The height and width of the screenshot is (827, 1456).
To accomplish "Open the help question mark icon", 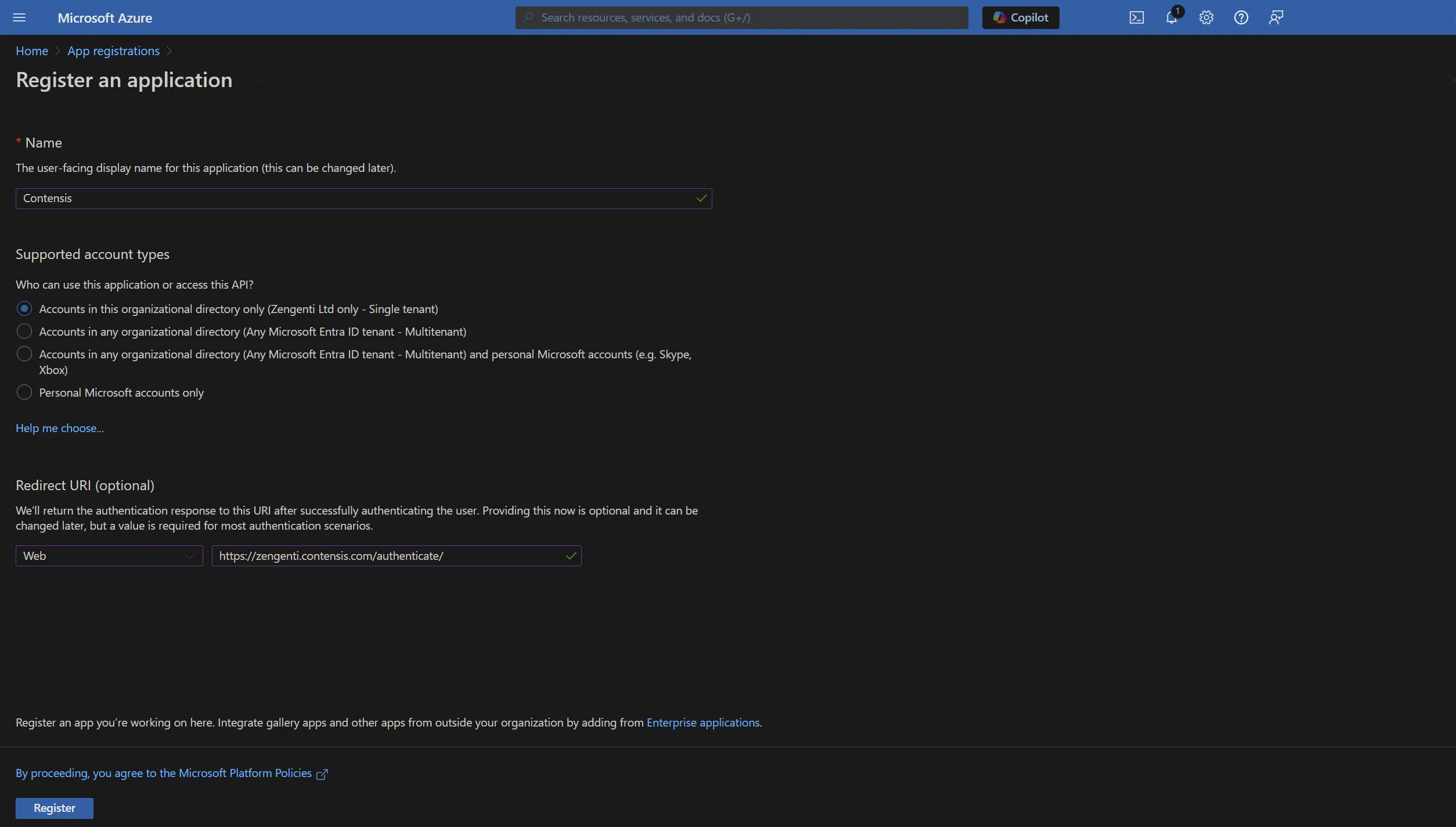I will 1241,17.
